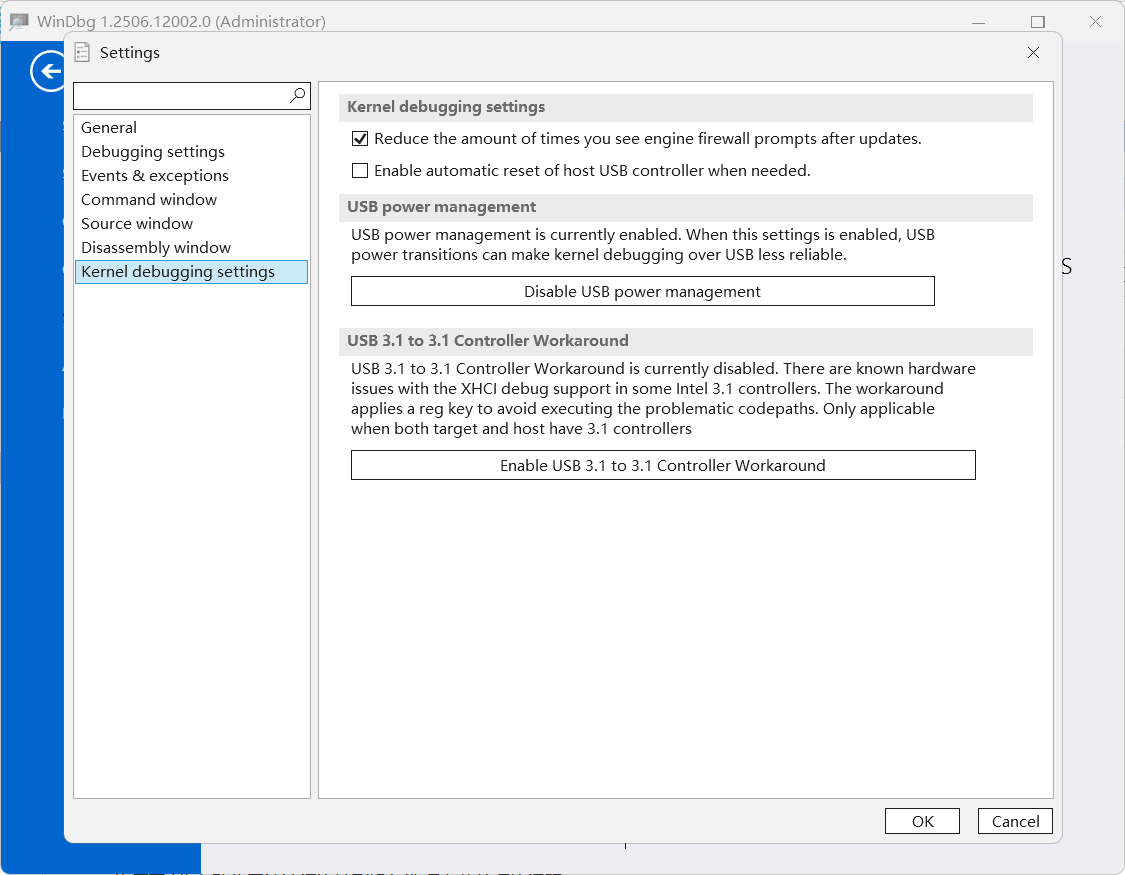
Task: Open the General settings category
Action: [x=192, y=128]
